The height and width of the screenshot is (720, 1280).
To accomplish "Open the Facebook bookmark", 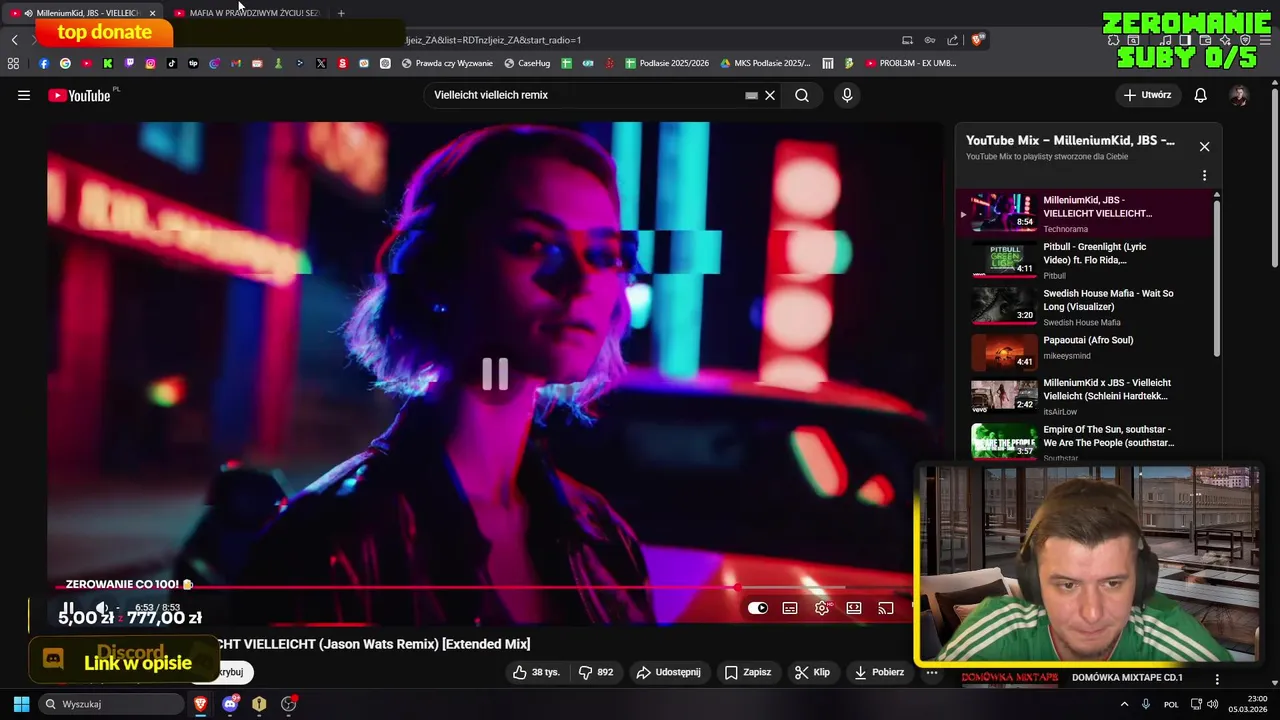I will 44,63.
